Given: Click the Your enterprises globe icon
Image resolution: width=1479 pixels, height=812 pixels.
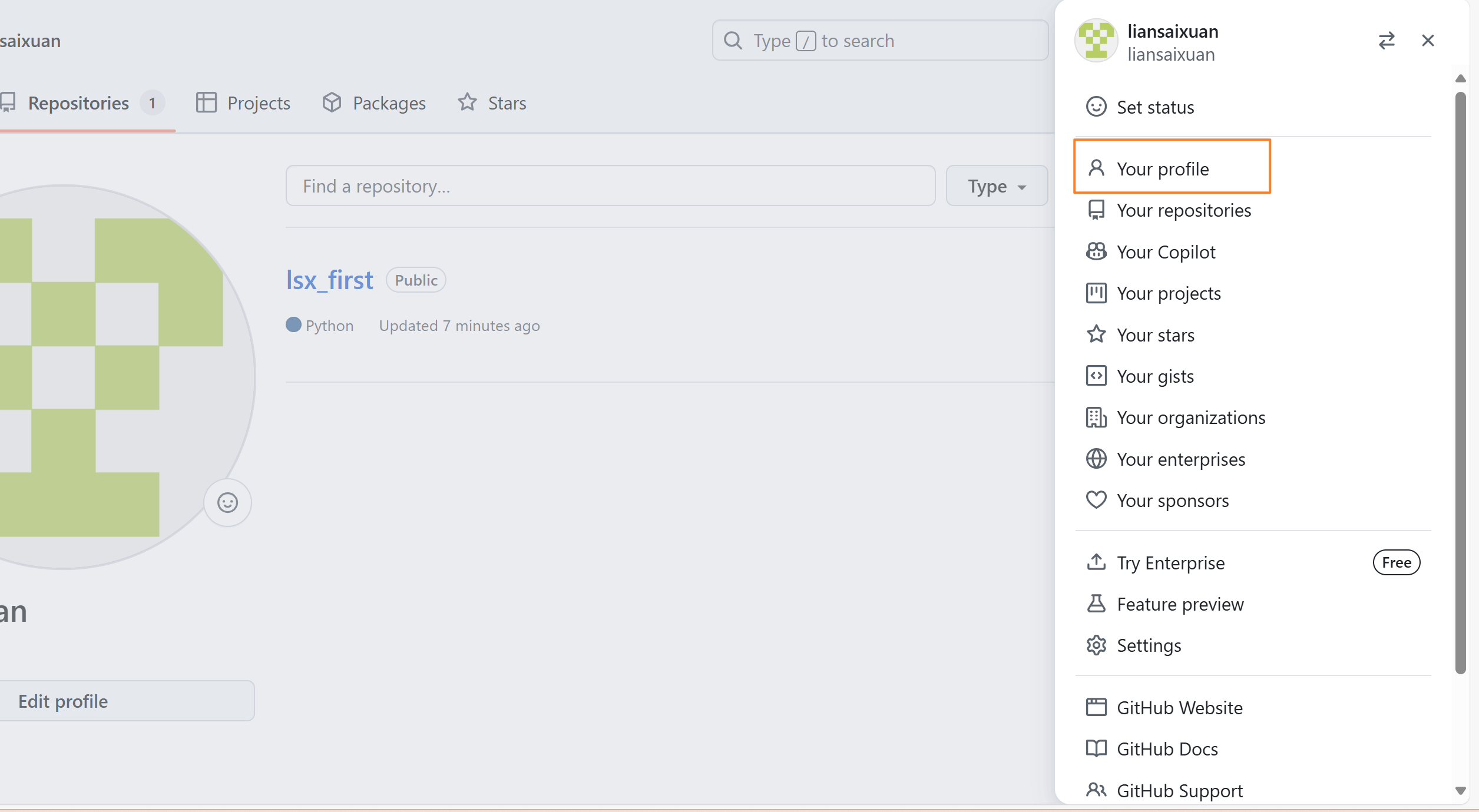Looking at the screenshot, I should click(x=1096, y=459).
